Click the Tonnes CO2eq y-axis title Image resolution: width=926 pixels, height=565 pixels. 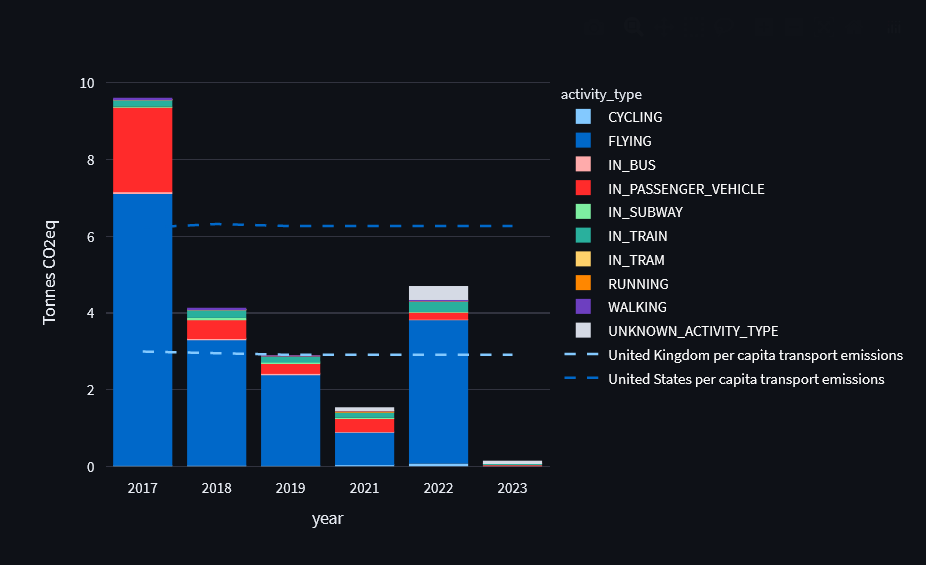[50, 273]
